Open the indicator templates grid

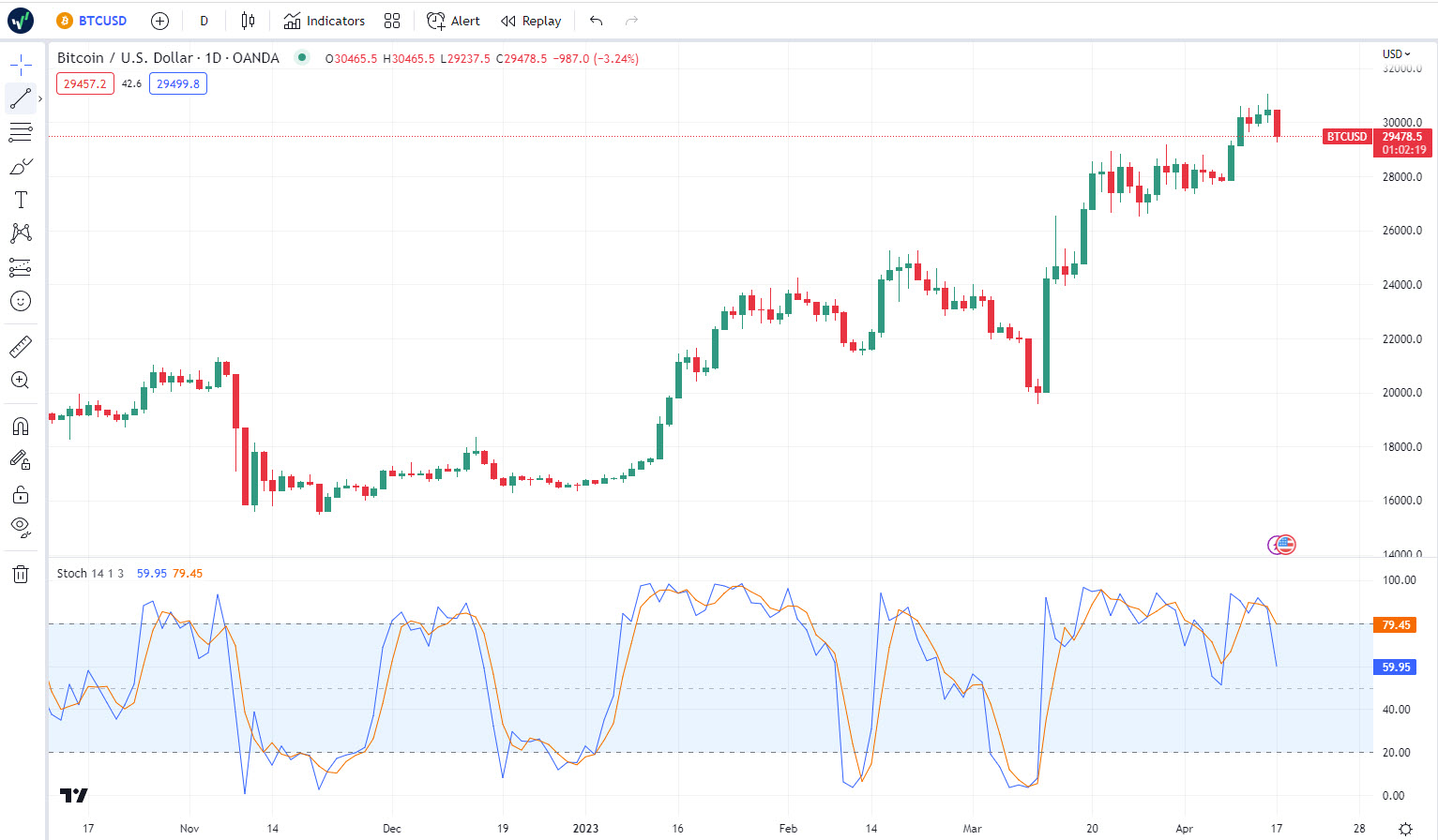392,21
